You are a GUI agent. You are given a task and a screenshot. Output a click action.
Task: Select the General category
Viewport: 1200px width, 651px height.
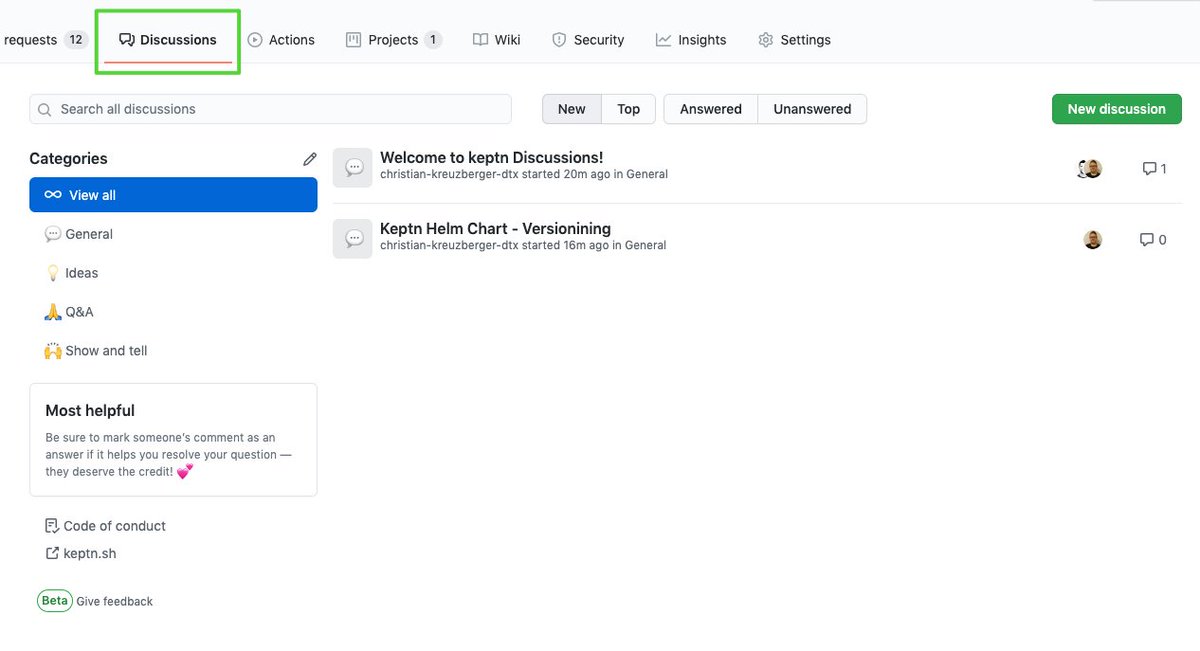pyautogui.click(x=173, y=234)
